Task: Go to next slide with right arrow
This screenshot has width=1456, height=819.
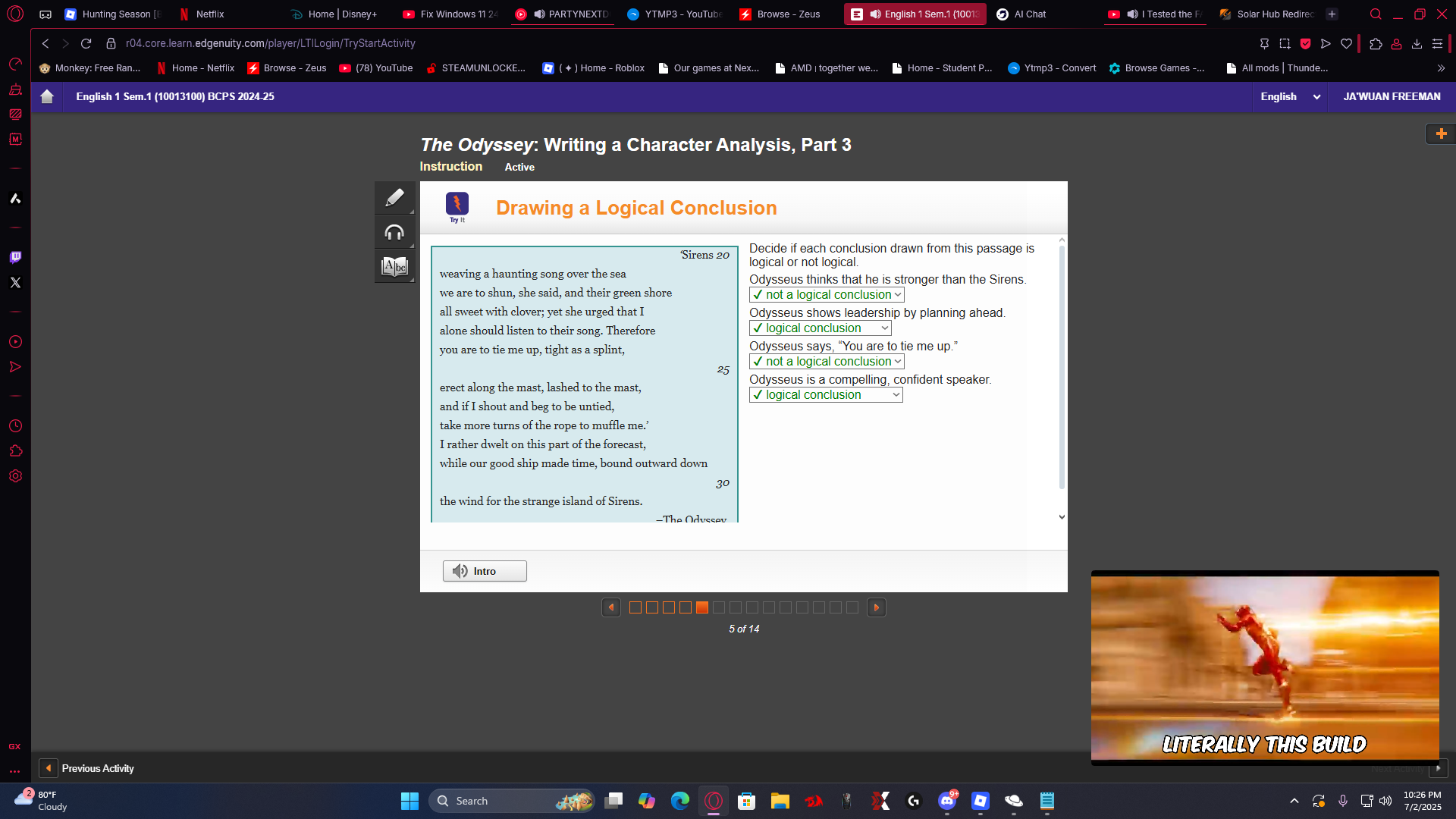Action: click(x=877, y=607)
